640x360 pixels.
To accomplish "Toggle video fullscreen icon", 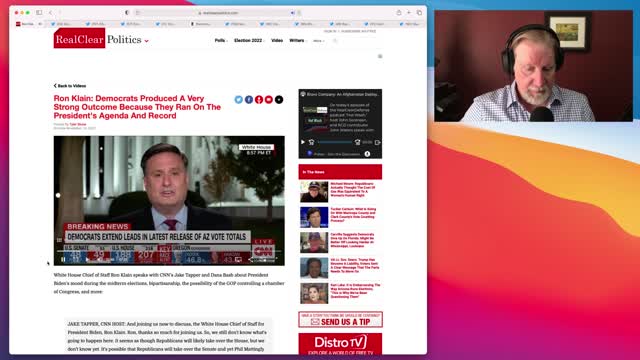I will coord(276,259).
